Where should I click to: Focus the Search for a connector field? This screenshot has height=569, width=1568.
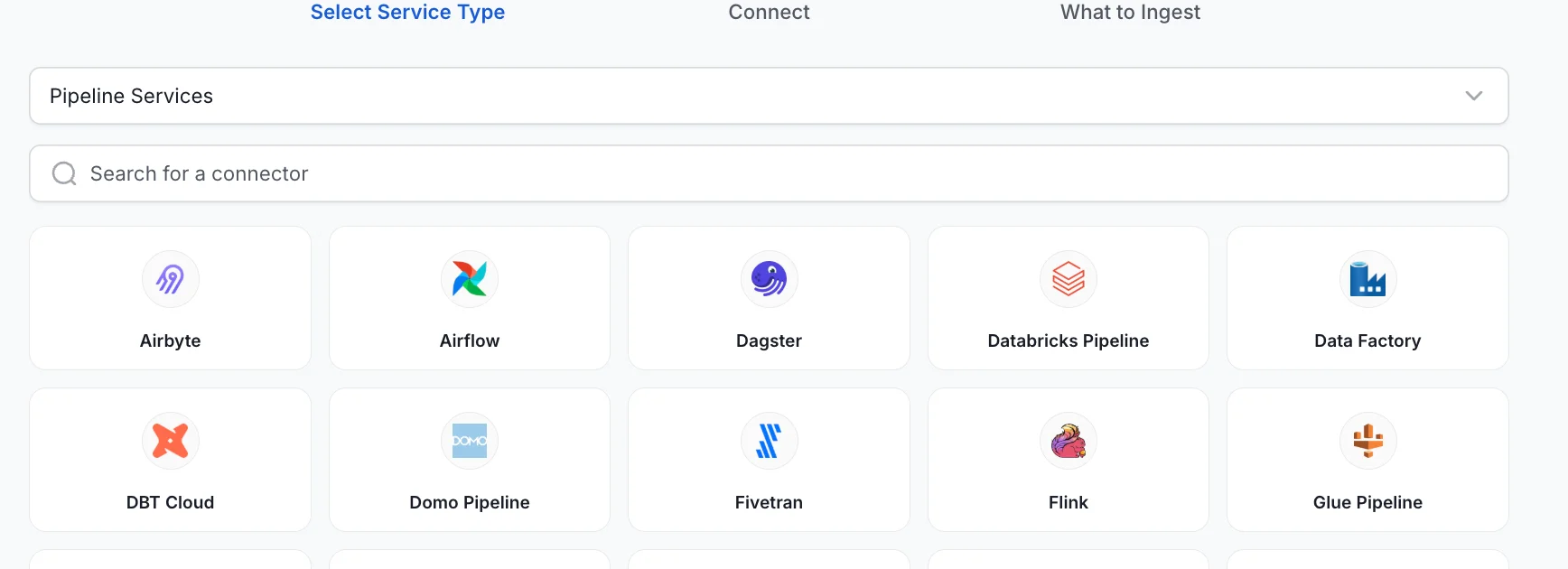click(x=769, y=173)
